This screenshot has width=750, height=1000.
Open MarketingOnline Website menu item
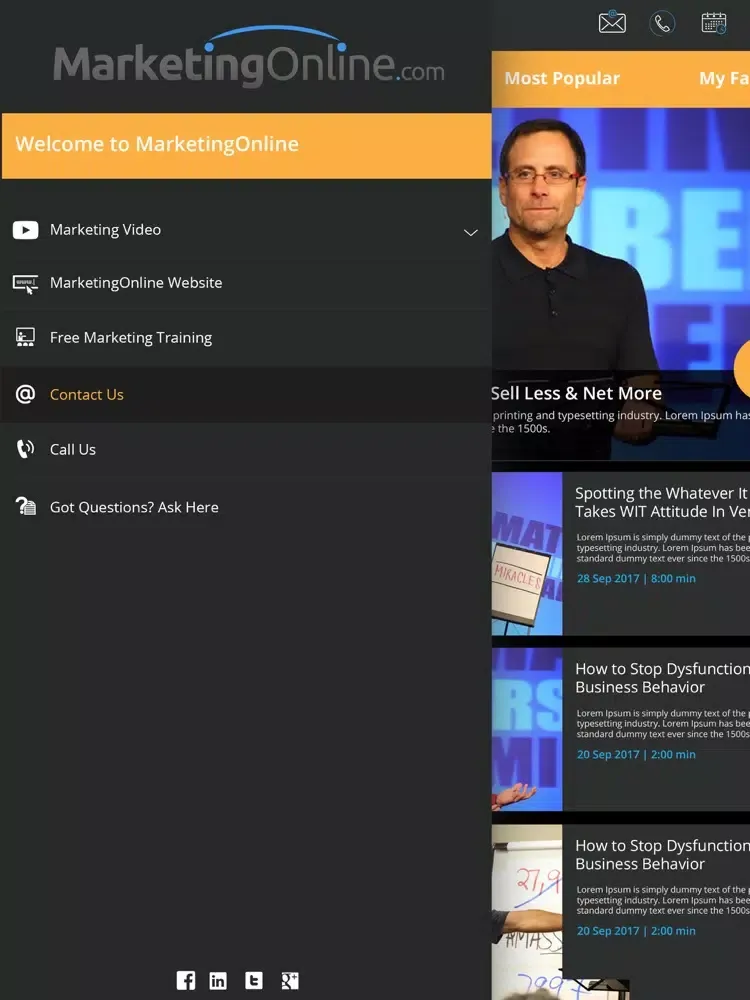246,283
